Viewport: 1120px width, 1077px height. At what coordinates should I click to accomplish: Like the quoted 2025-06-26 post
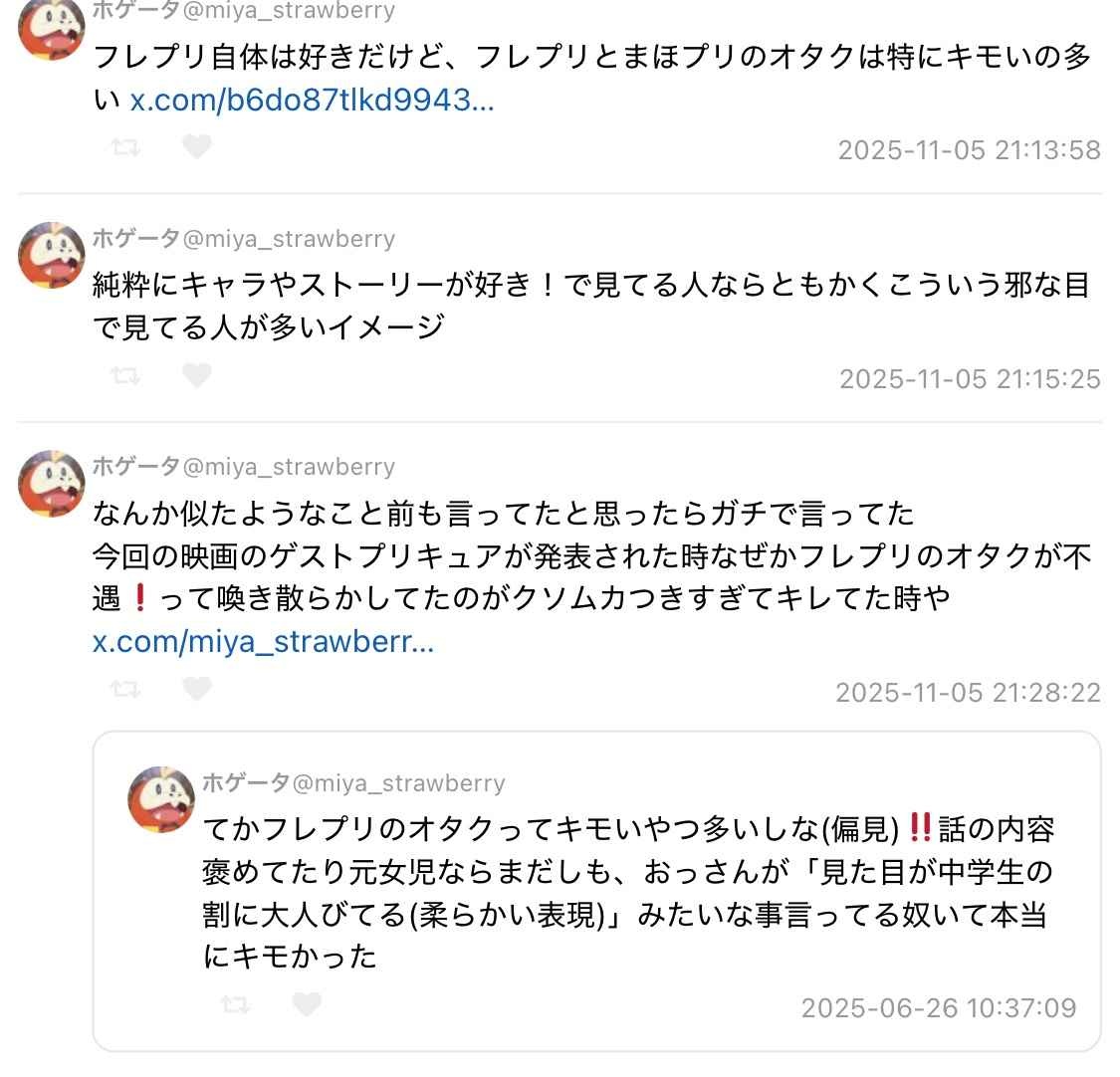(x=308, y=1004)
